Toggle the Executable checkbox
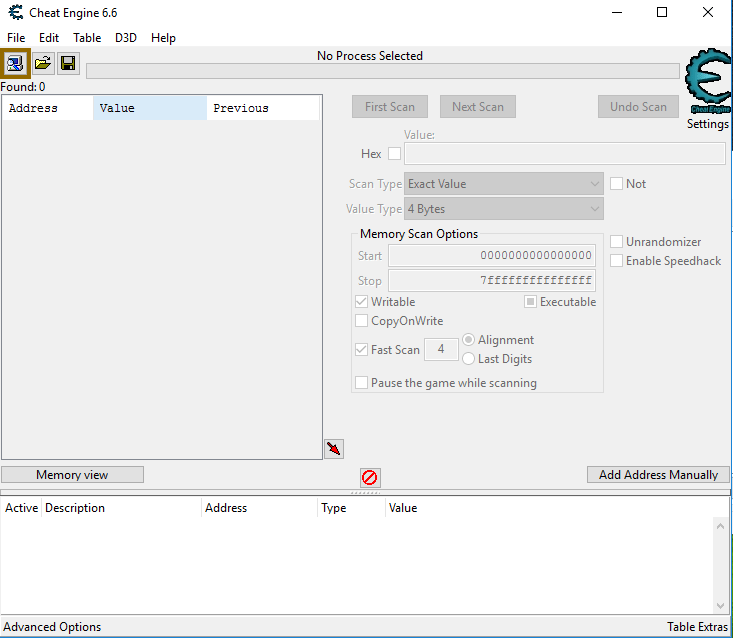The image size is (733, 638). pos(530,302)
